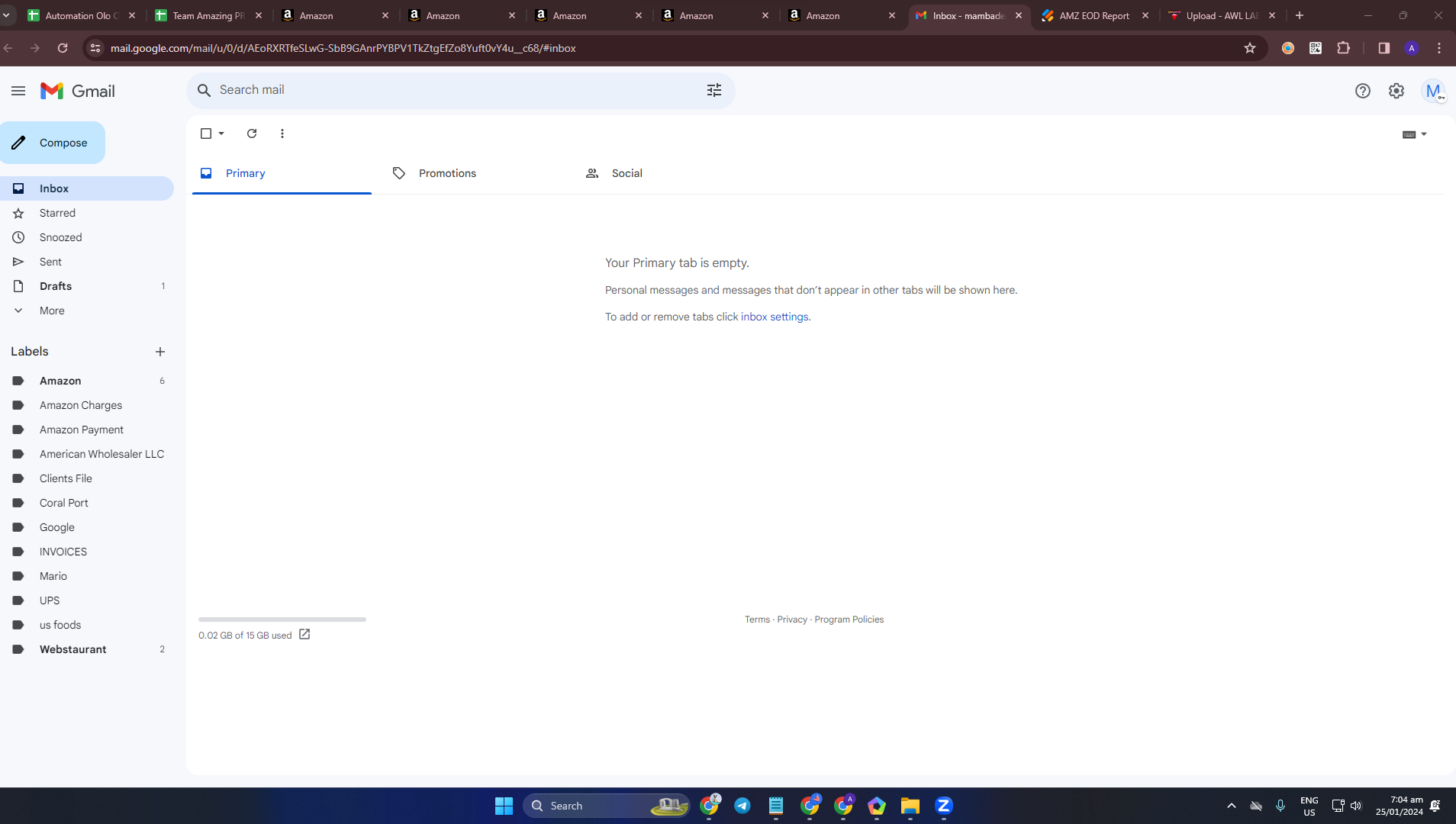Tick the select-all messages checkbox
Viewport: 1456px width, 824px height.
206,134
